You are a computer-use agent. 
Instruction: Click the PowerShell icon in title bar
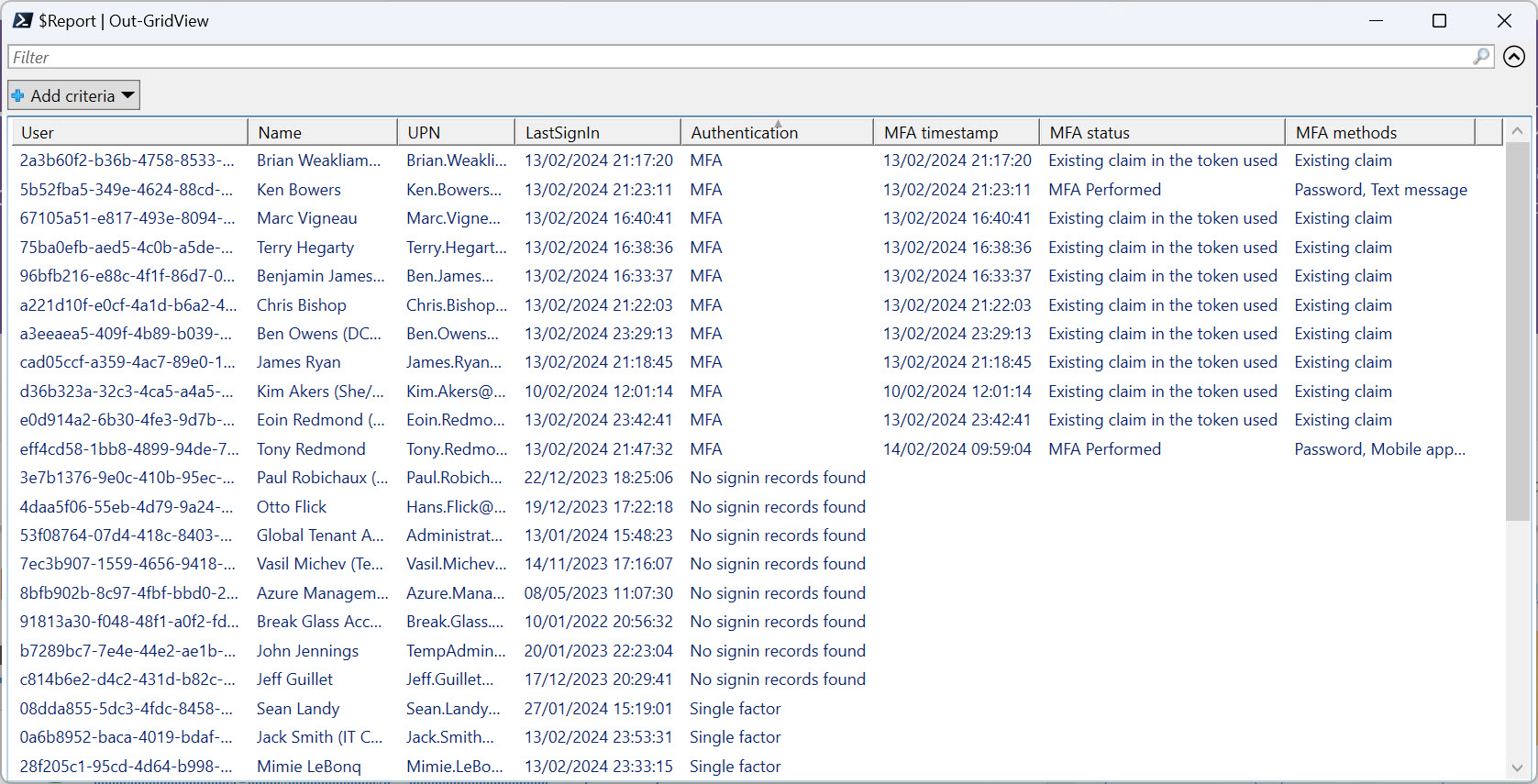point(22,20)
